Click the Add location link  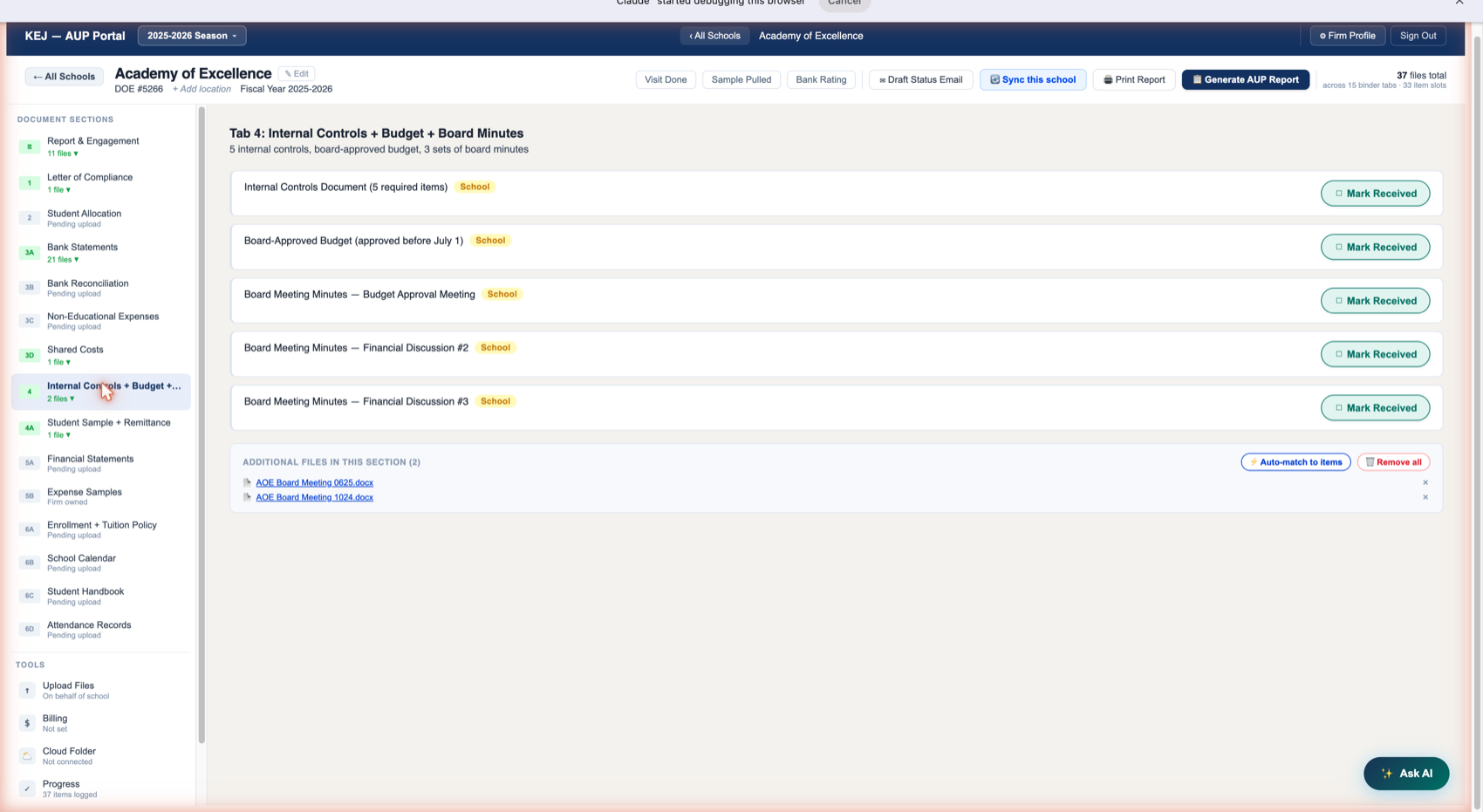click(x=202, y=89)
